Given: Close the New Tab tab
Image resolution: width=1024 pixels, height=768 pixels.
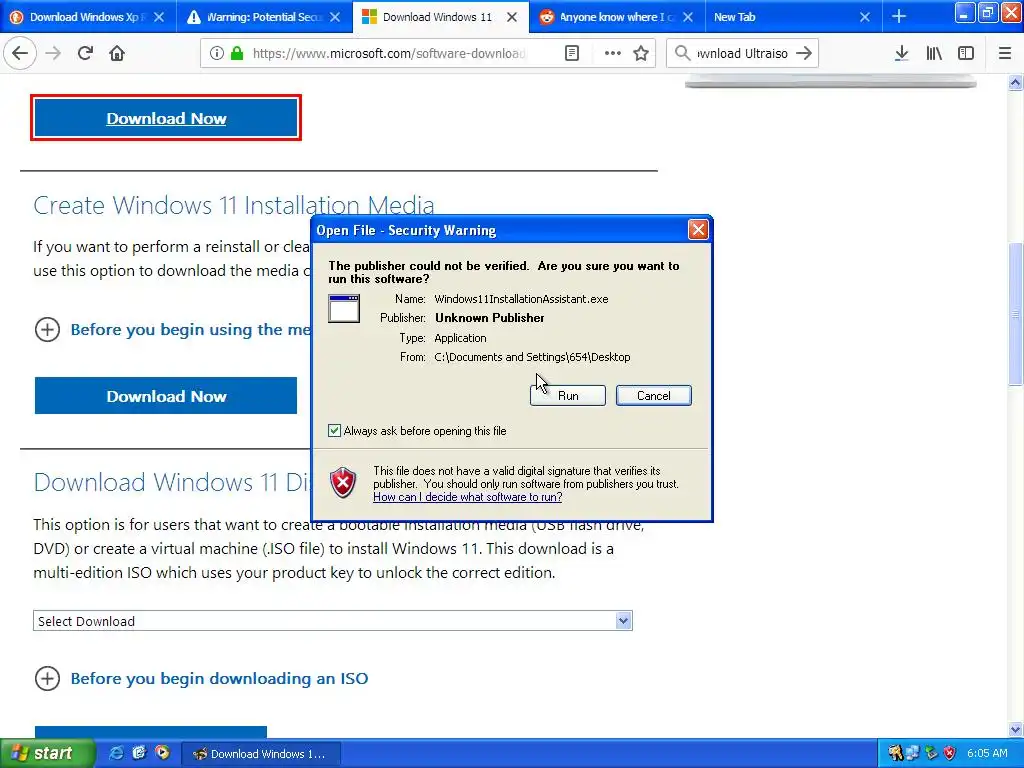Looking at the screenshot, I should click(865, 17).
